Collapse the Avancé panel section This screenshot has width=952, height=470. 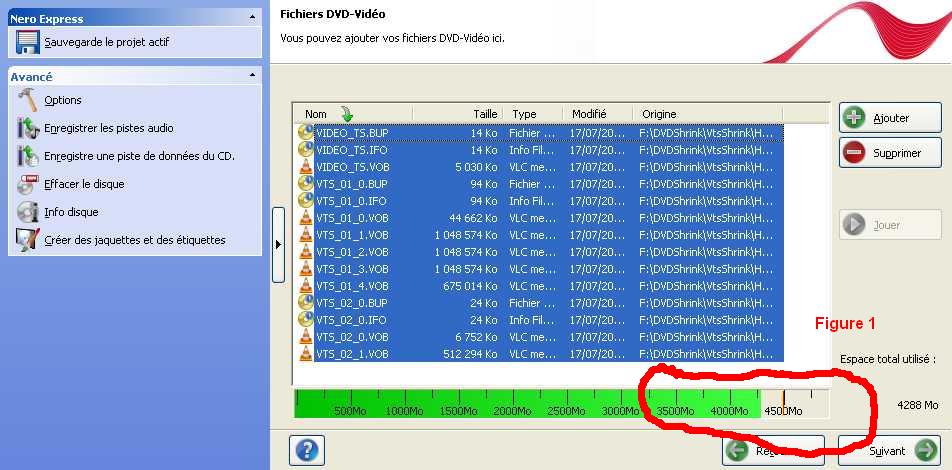[x=252, y=77]
